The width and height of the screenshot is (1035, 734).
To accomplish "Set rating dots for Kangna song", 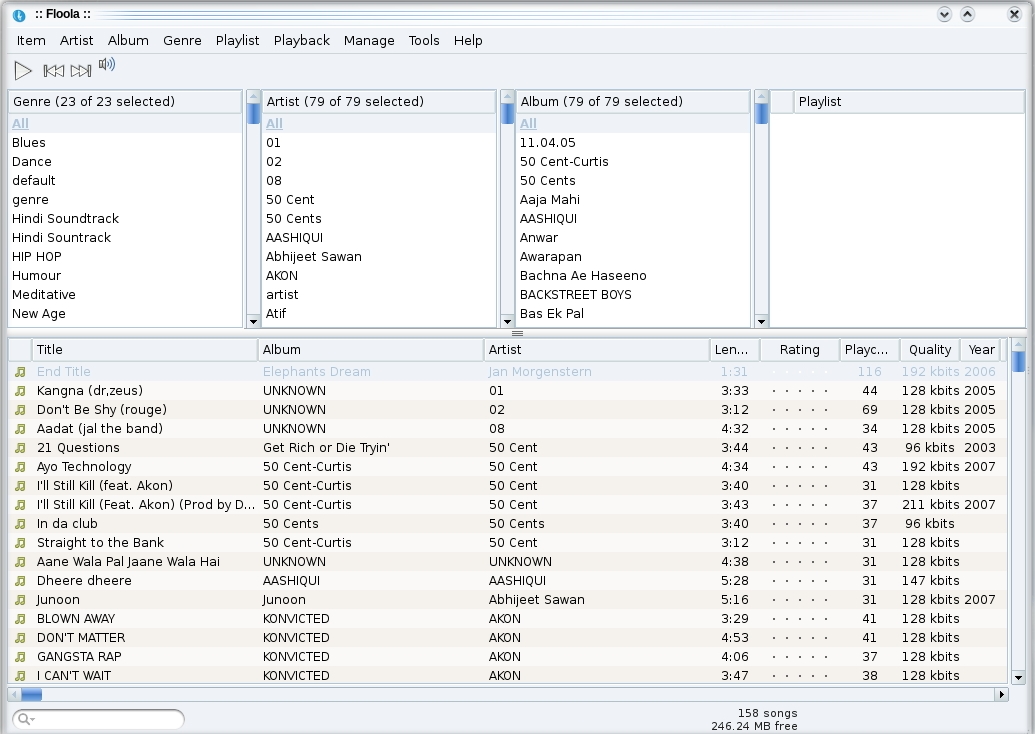I will 799,391.
